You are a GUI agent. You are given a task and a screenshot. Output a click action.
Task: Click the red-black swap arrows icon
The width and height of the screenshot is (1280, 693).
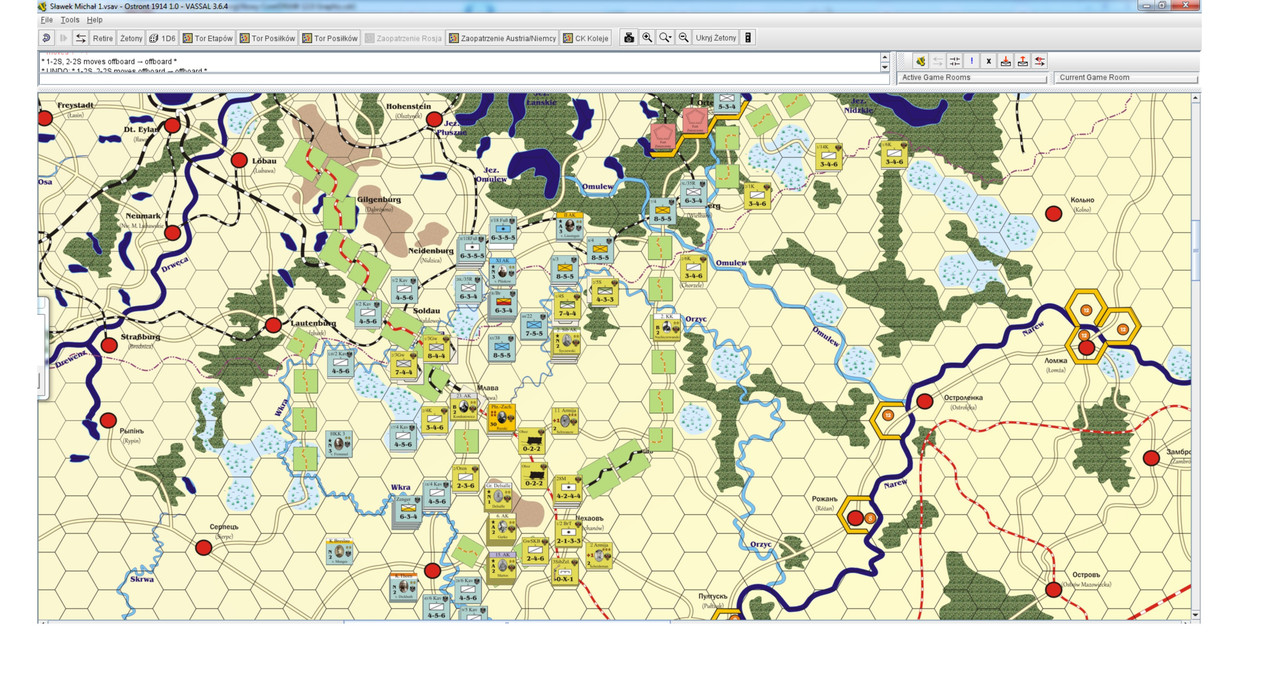(x=1040, y=61)
